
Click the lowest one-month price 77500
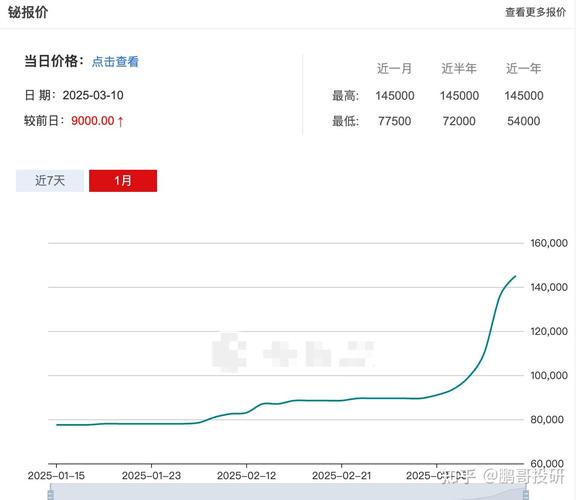(x=394, y=121)
